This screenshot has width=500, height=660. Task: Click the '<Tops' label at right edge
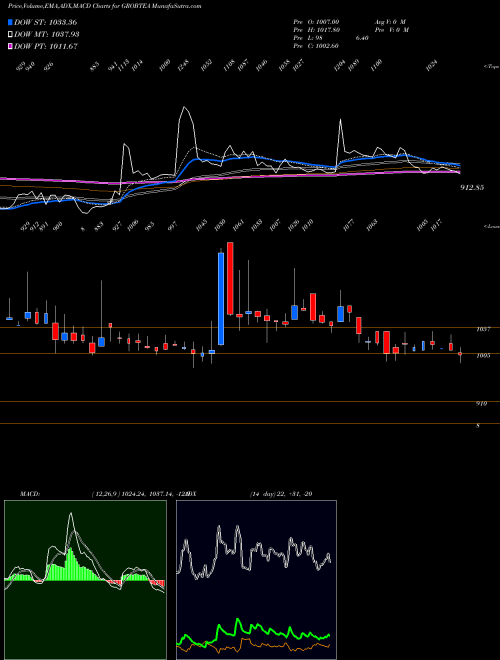(x=491, y=67)
